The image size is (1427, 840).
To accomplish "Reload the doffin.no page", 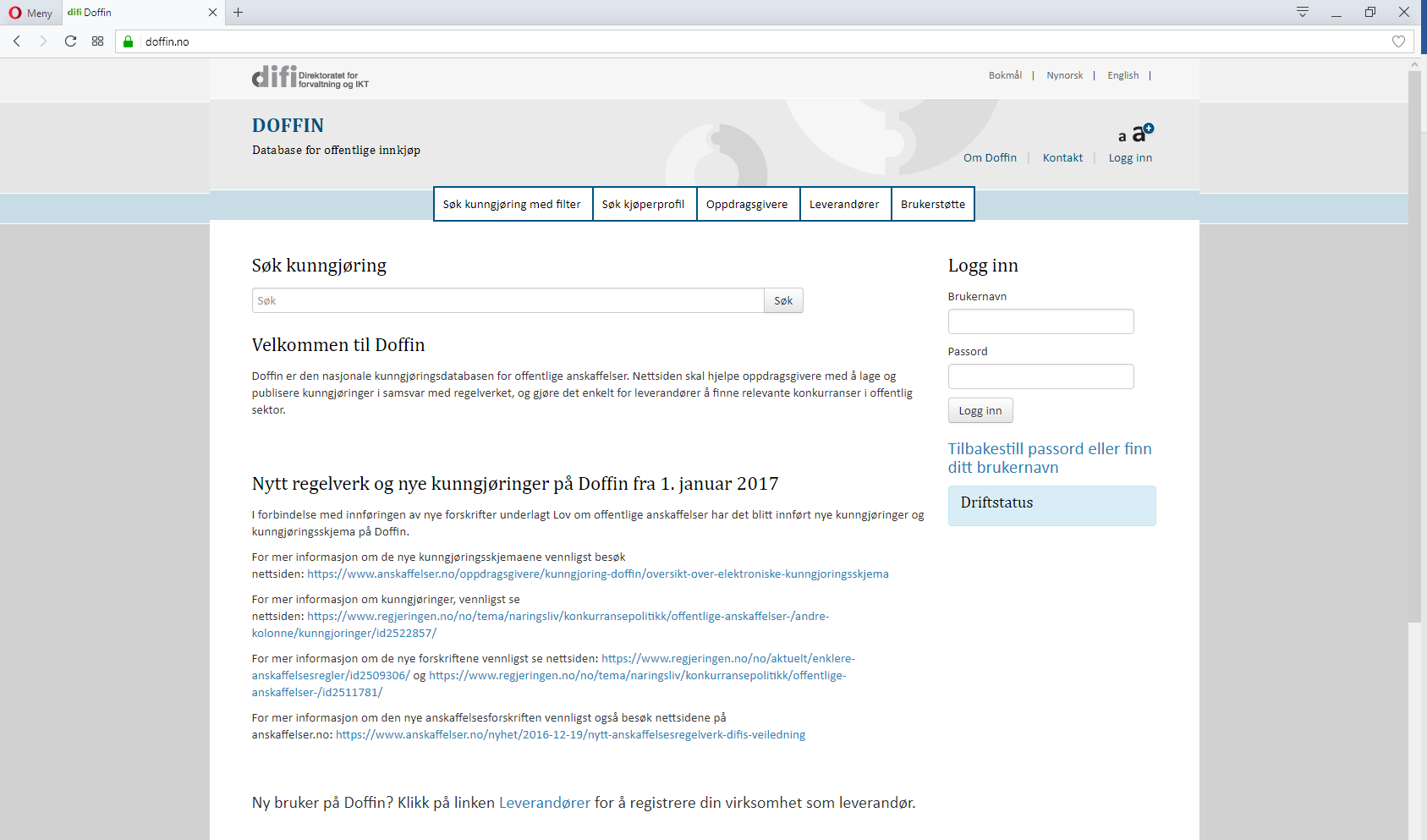I will [x=70, y=41].
